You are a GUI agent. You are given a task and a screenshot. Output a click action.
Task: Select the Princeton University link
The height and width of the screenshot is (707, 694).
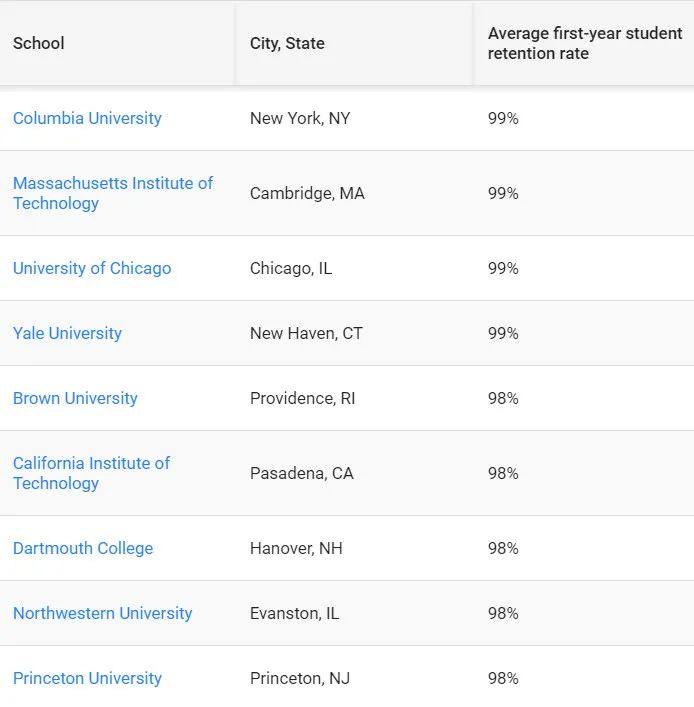87,678
